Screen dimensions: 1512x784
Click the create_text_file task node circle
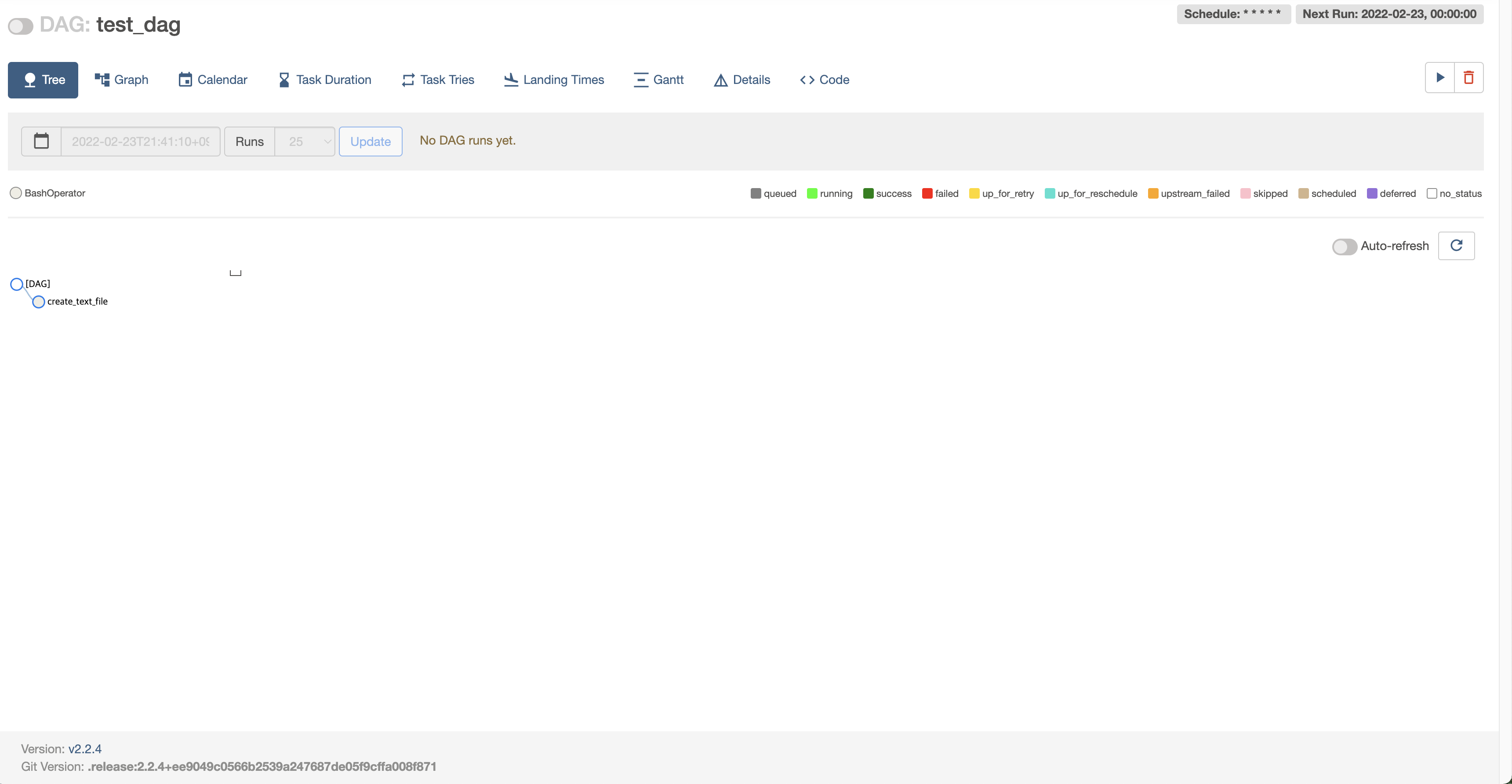pyautogui.click(x=38, y=301)
